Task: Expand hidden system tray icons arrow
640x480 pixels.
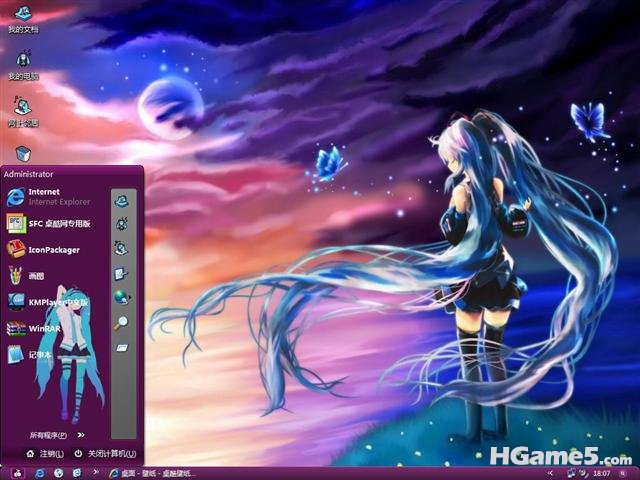Action: [x=551, y=473]
